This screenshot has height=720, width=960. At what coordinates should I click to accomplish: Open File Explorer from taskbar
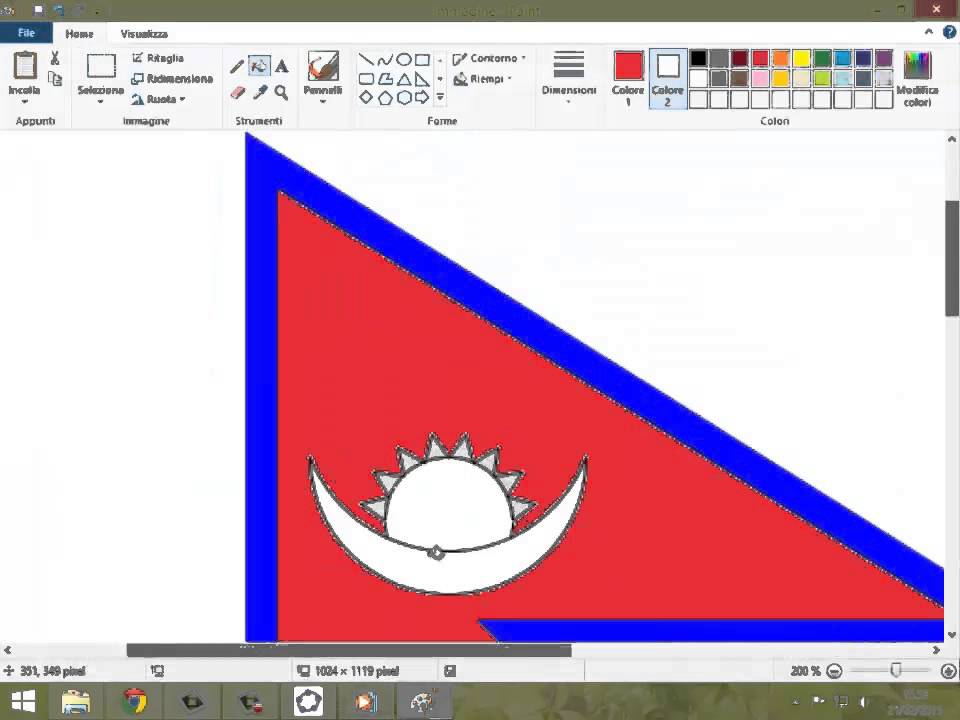[x=76, y=702]
